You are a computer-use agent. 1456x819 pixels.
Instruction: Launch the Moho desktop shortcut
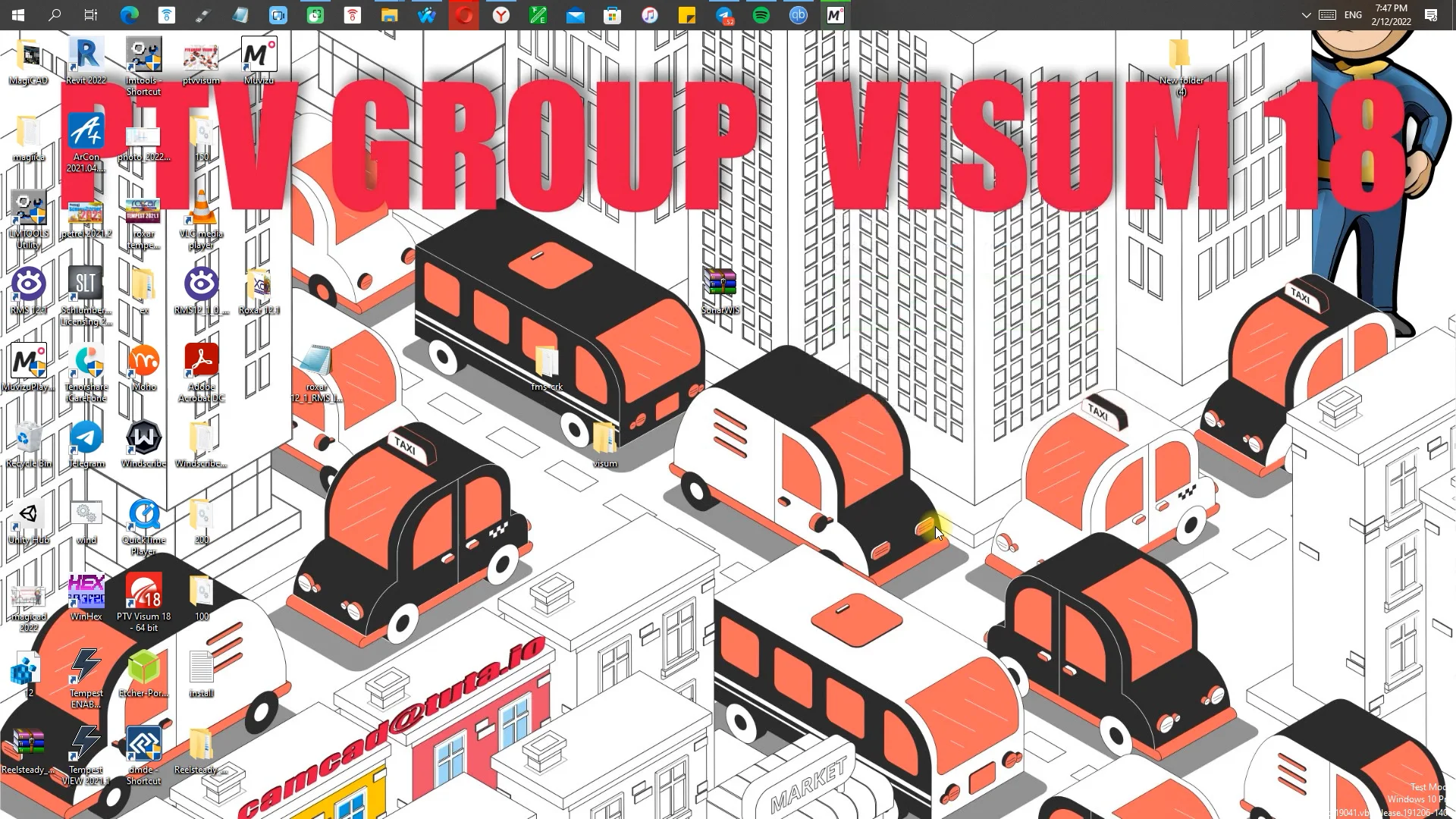pos(143,368)
